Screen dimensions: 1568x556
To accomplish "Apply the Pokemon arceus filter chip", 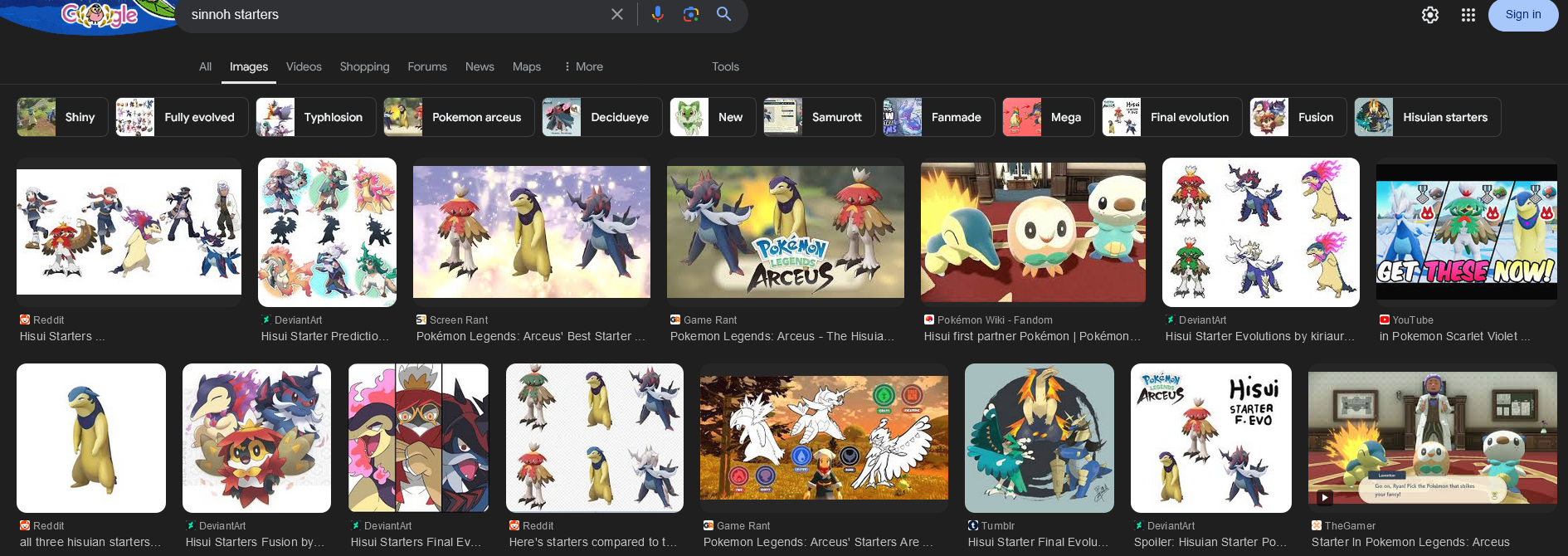I will 459,117.
